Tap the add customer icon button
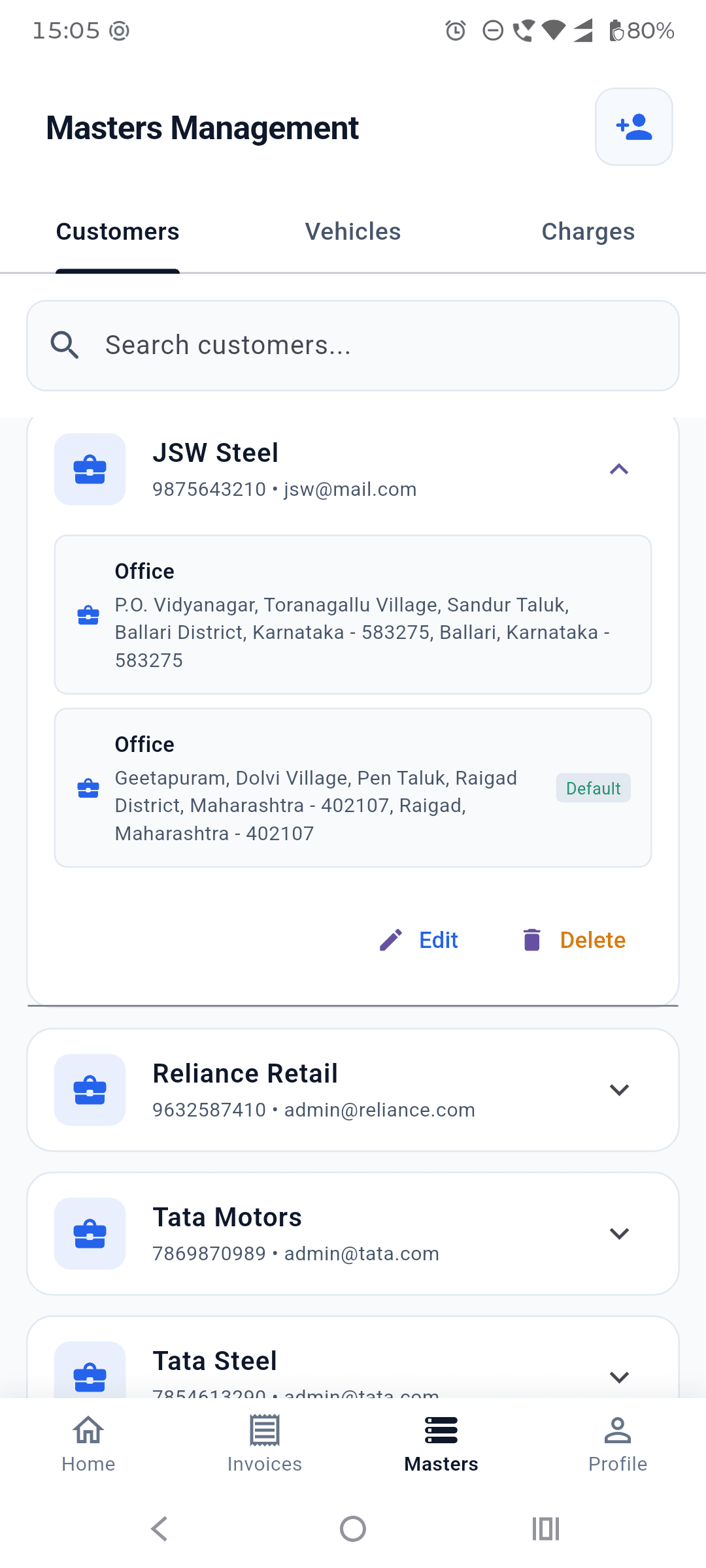Screen dimensions: 706x1568 633,127
